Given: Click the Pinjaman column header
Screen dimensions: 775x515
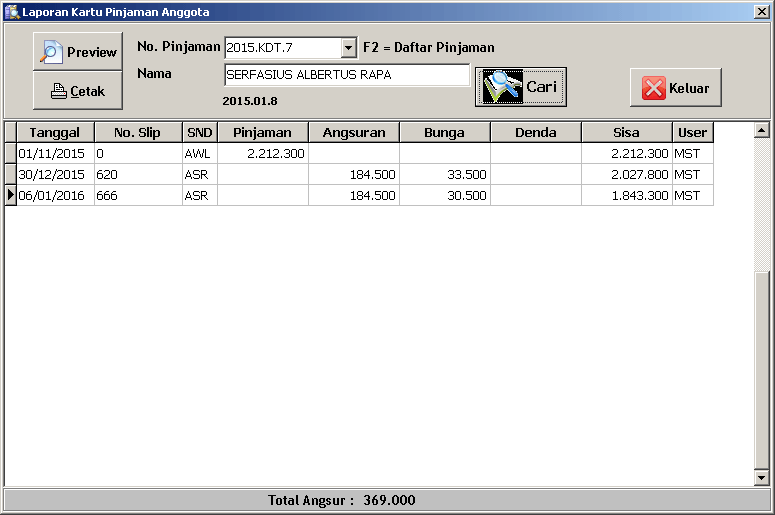Looking at the screenshot, I should pos(263,132).
